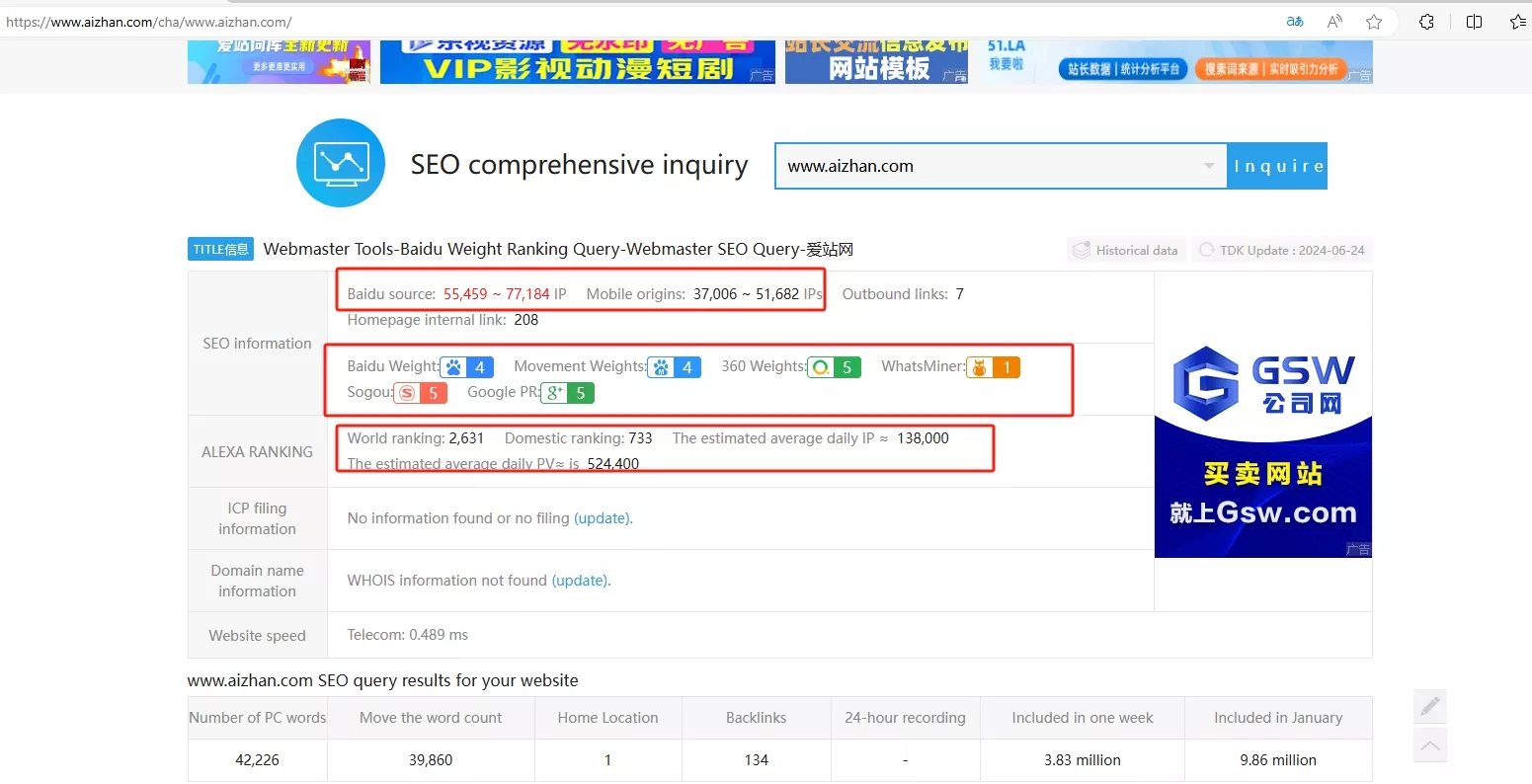
Task: Click the translate page icon in address bar
Action: pos(1295,22)
